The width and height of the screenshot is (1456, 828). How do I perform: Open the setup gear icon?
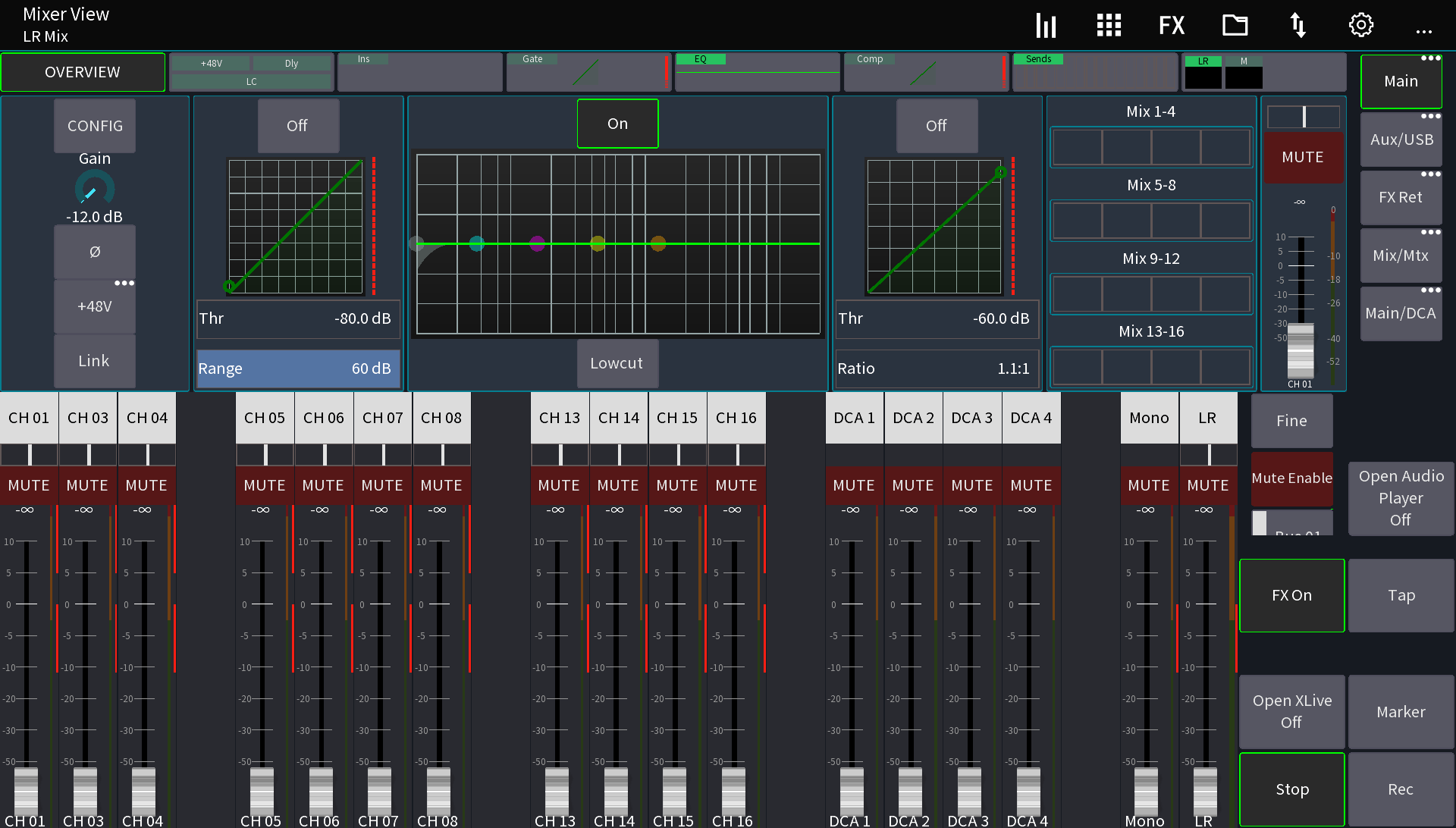(x=1360, y=24)
